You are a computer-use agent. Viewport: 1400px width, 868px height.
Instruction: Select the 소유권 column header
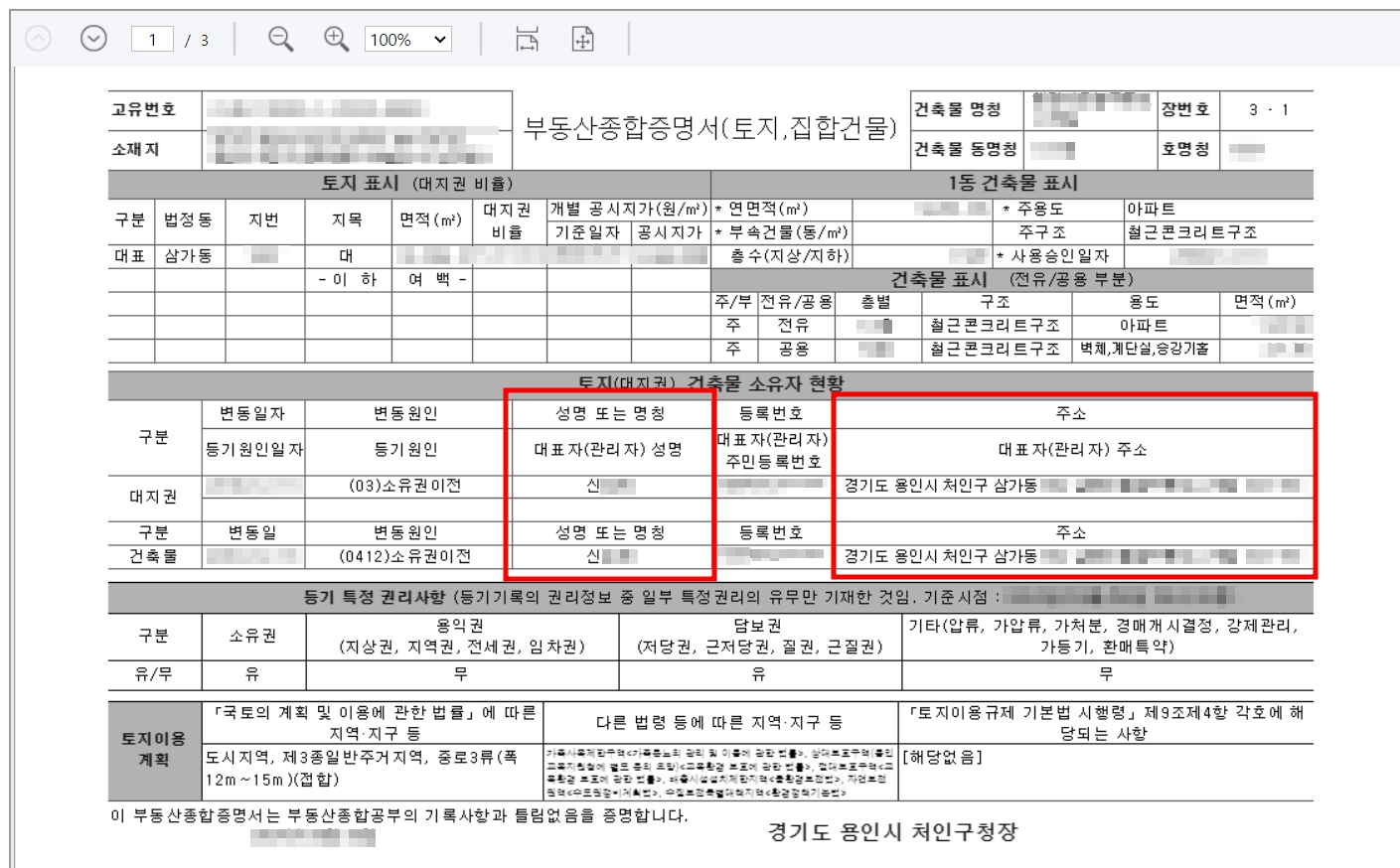point(253,636)
